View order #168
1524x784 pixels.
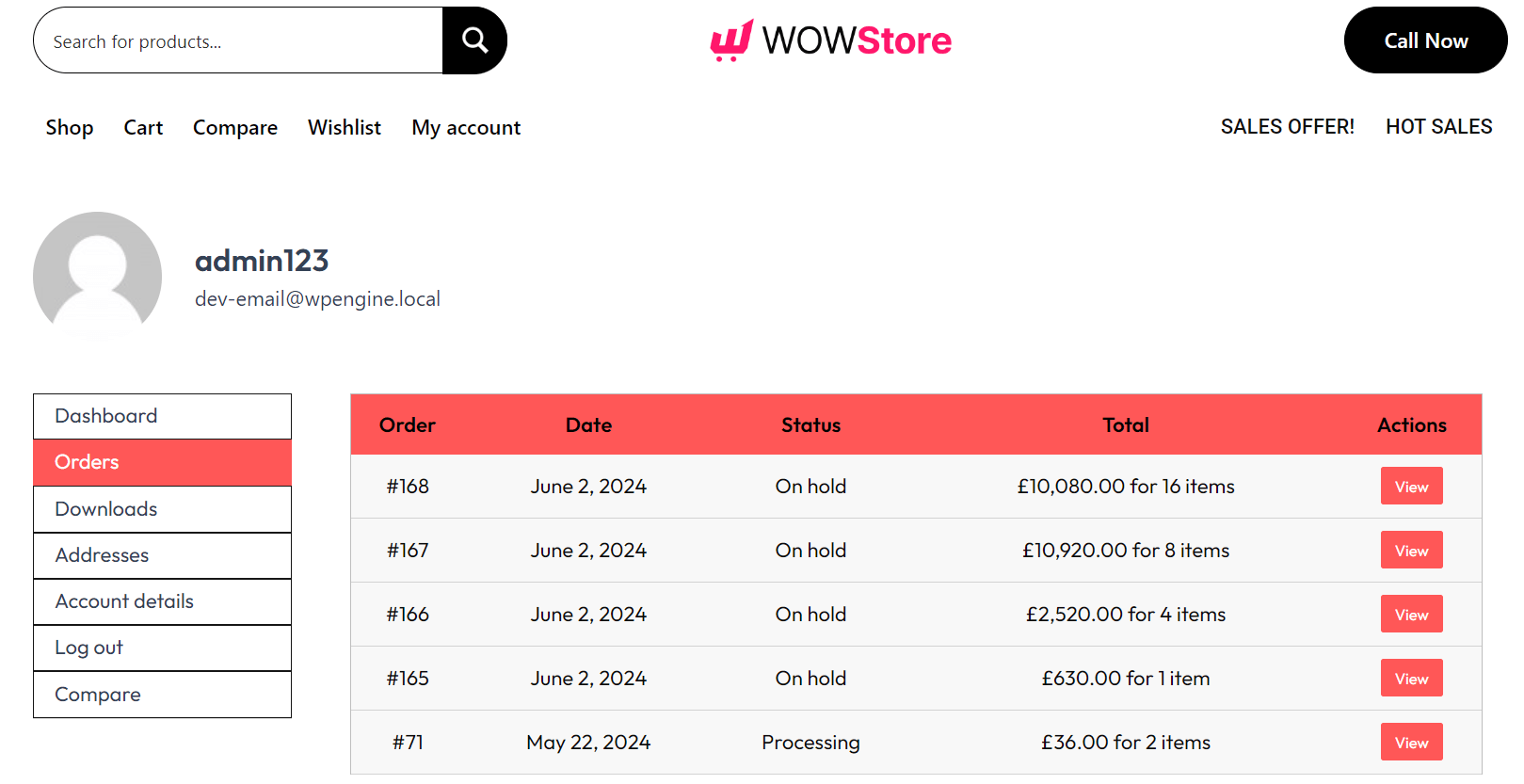point(1411,486)
